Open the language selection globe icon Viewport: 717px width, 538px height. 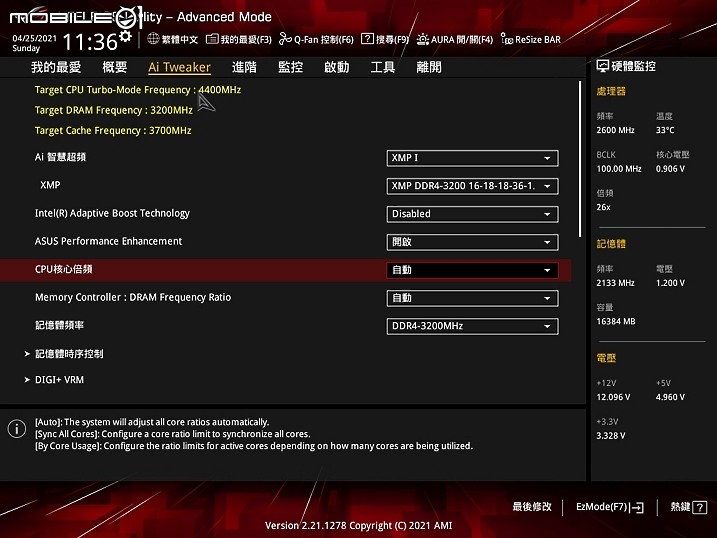[153, 39]
